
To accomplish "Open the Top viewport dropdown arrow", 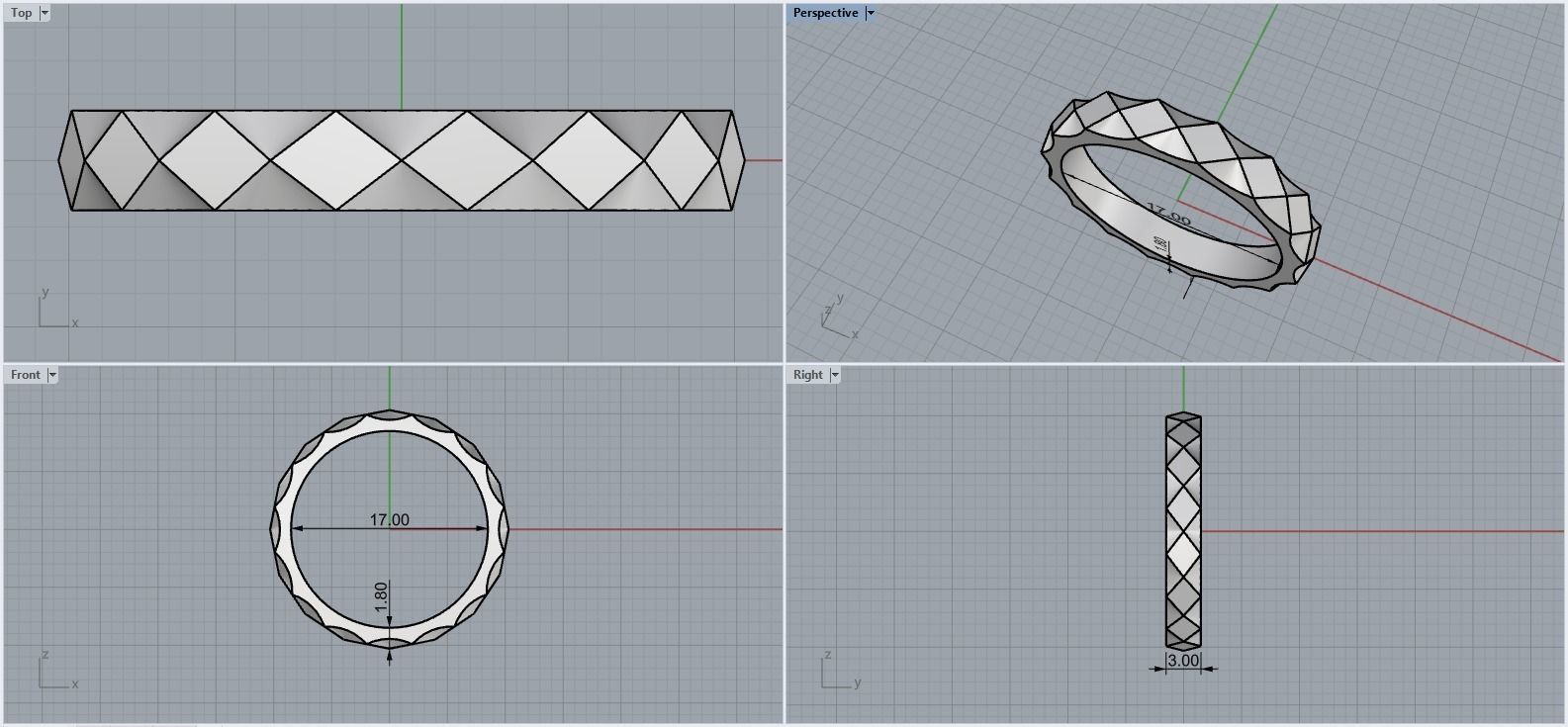I will [x=45, y=13].
